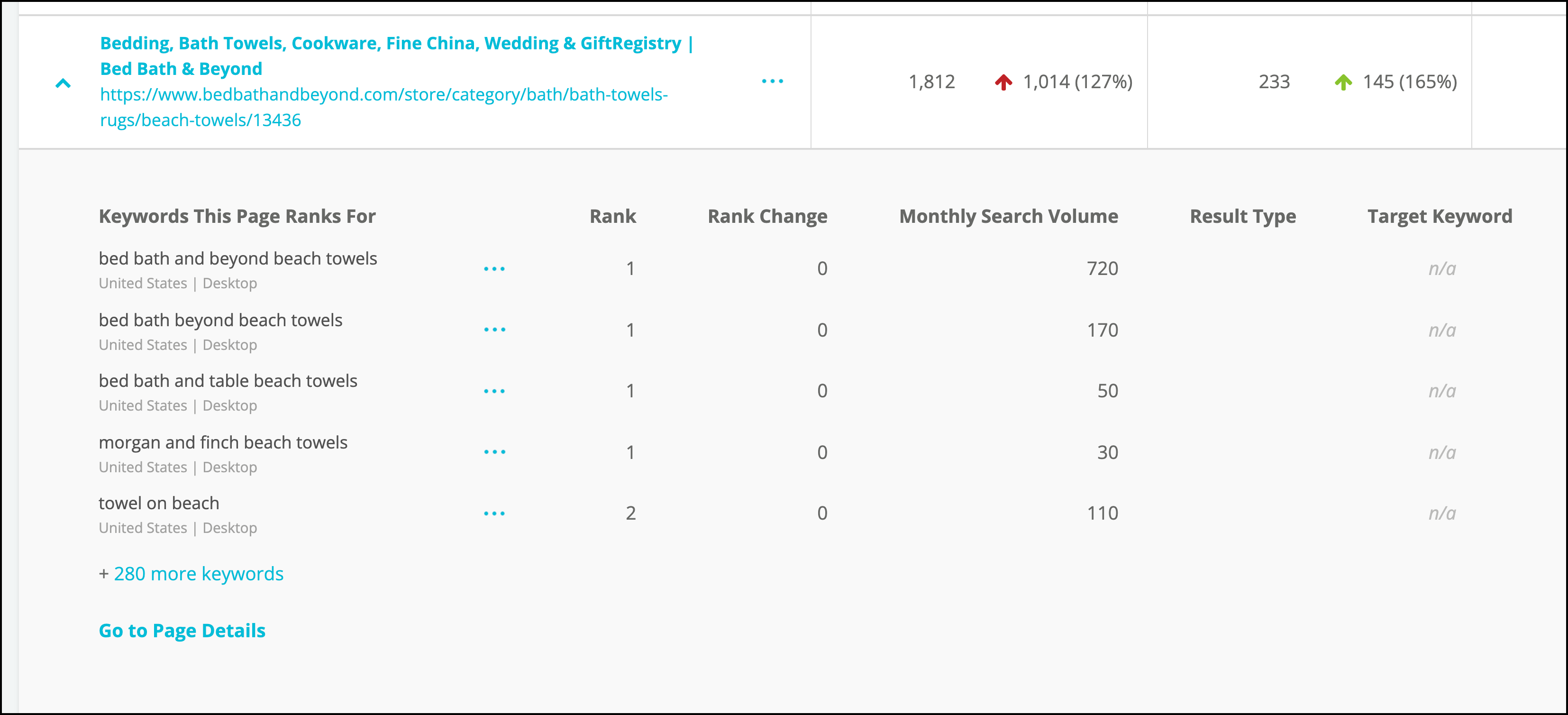The image size is (1568, 715).
Task: Click search volume 720
Action: click(x=1103, y=268)
